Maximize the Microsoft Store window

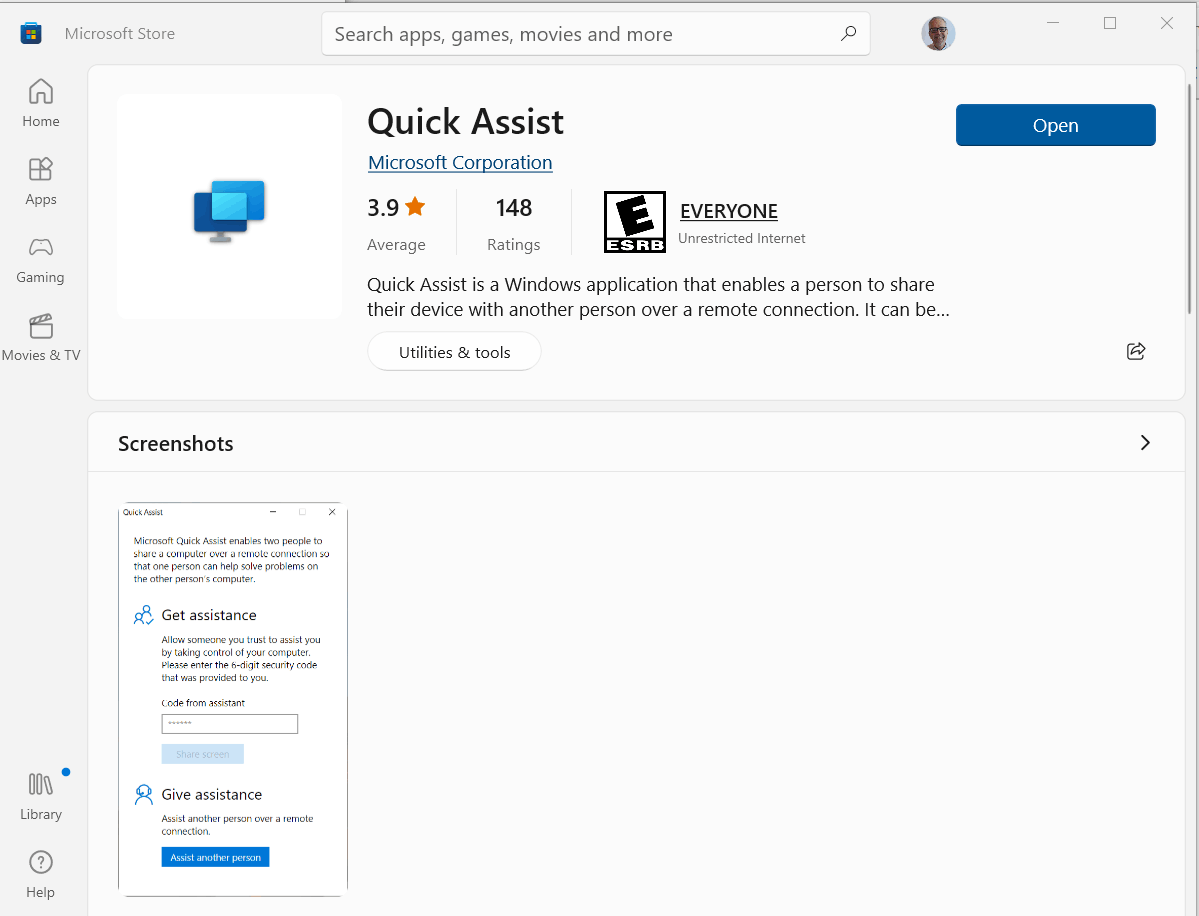click(1110, 23)
